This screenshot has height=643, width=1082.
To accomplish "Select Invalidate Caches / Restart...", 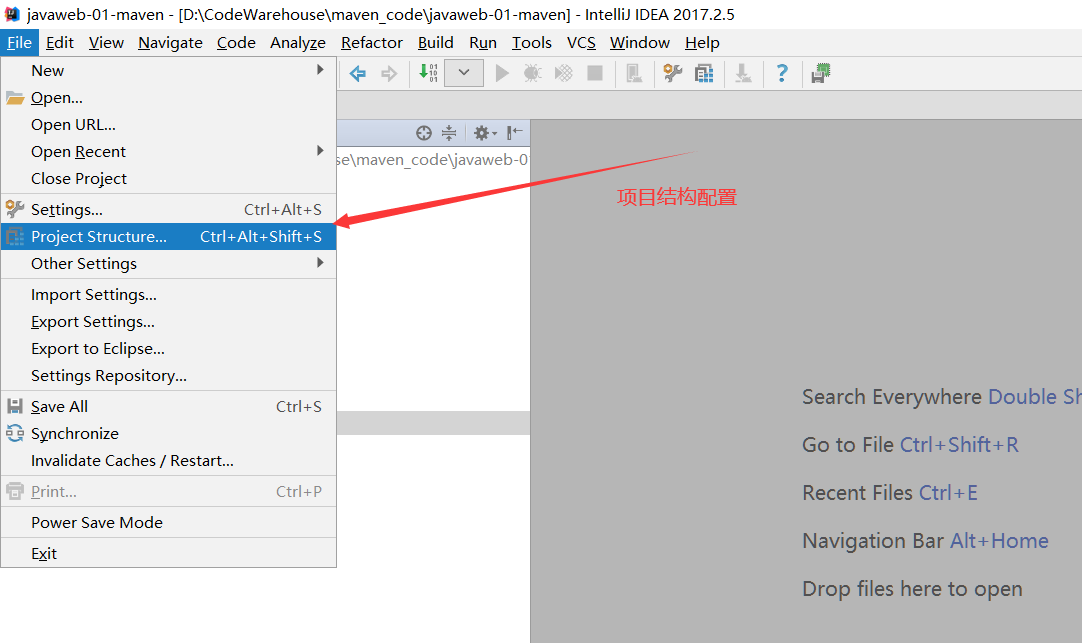I will click(x=168, y=460).
